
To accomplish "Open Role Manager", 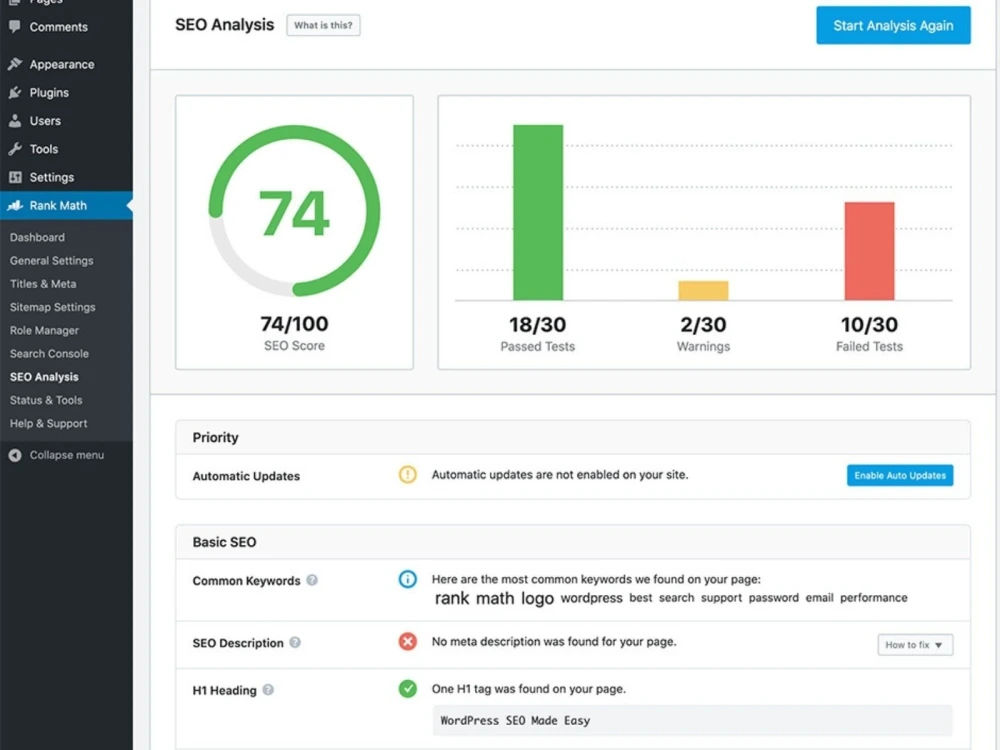I will (x=44, y=330).
